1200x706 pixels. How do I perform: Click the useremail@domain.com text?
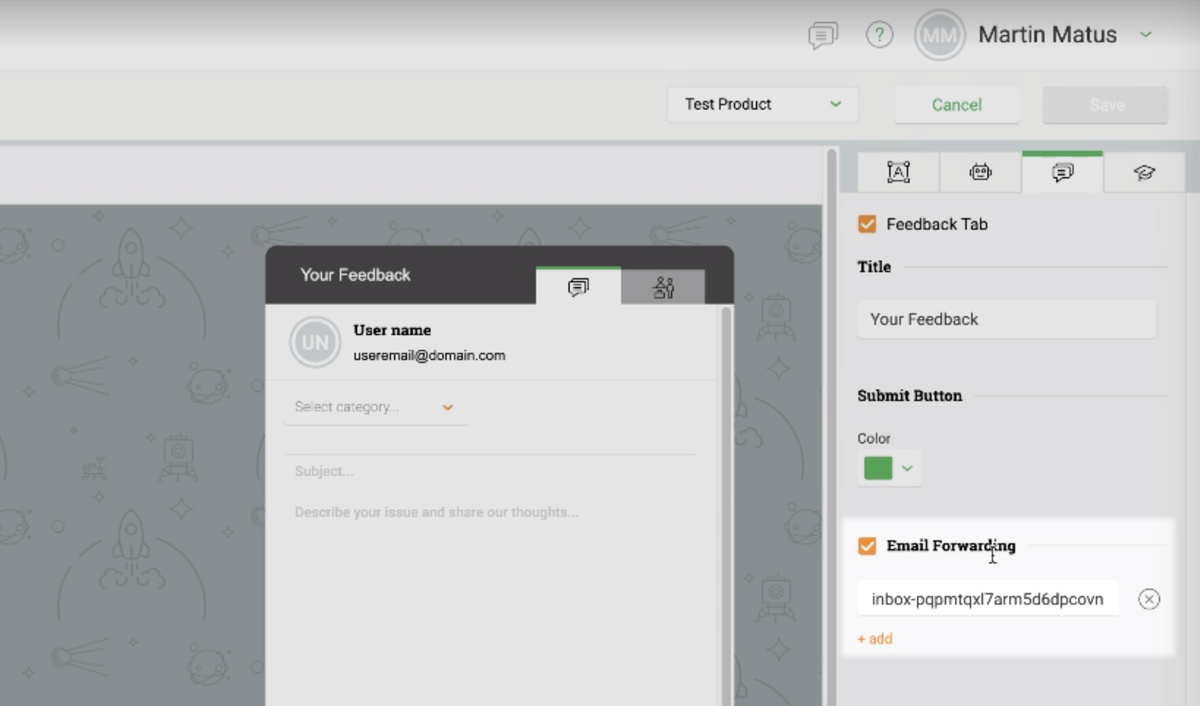point(429,355)
